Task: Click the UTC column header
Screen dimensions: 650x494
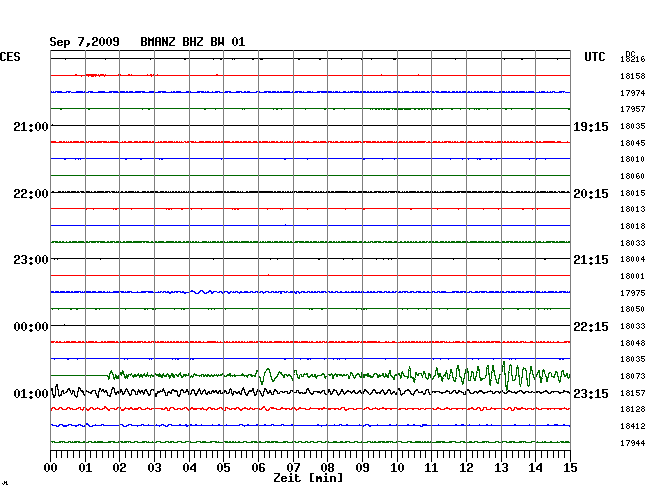Action: [594, 57]
